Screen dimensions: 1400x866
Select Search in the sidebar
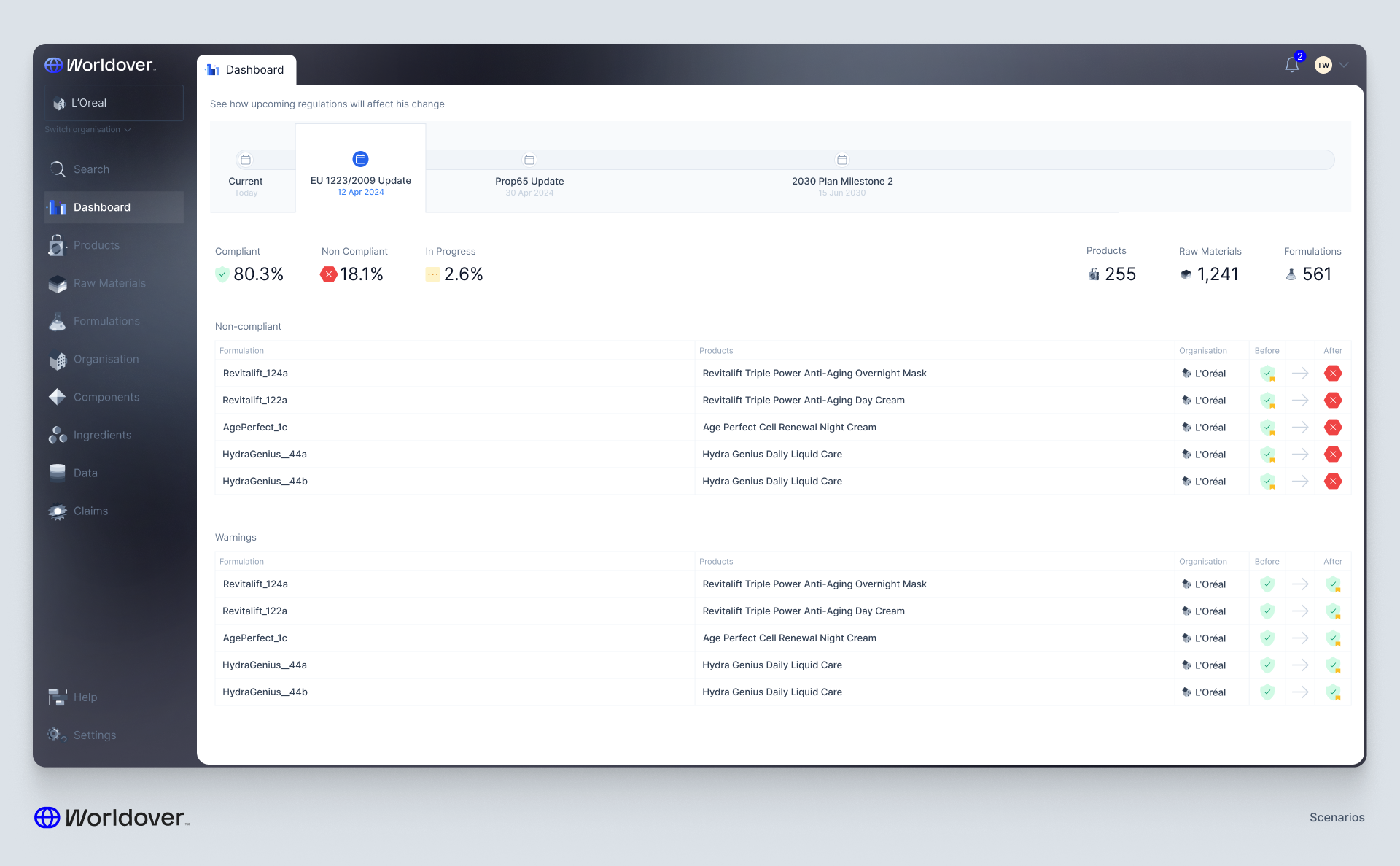click(x=91, y=169)
